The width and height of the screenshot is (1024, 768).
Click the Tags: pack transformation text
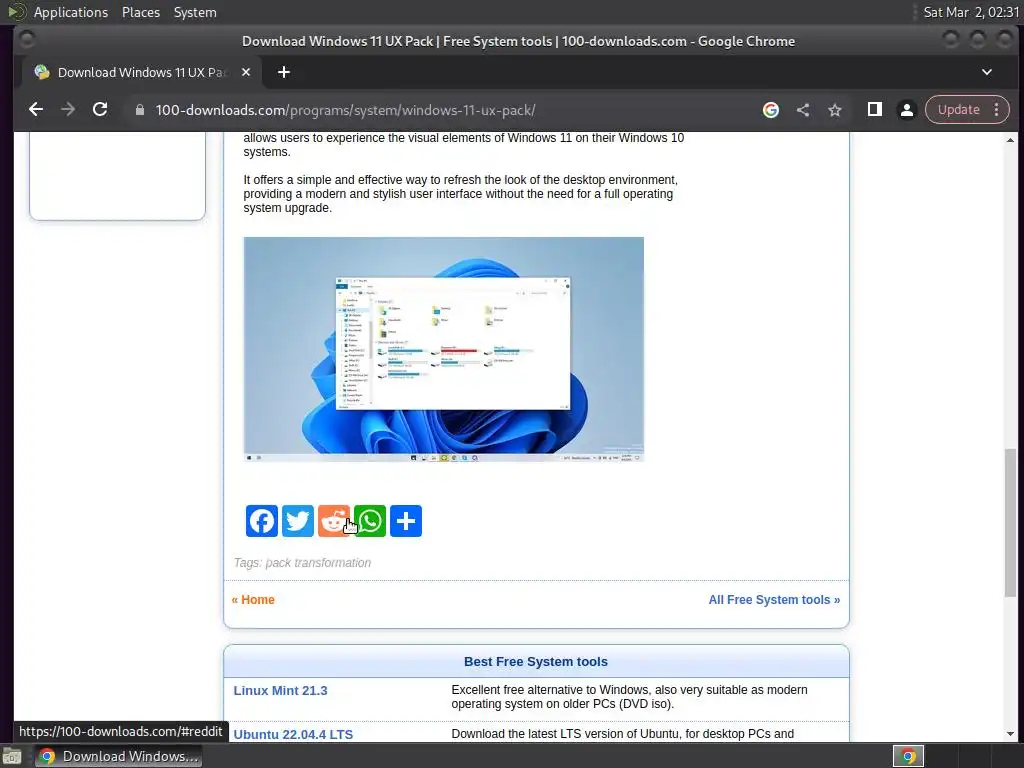click(302, 563)
